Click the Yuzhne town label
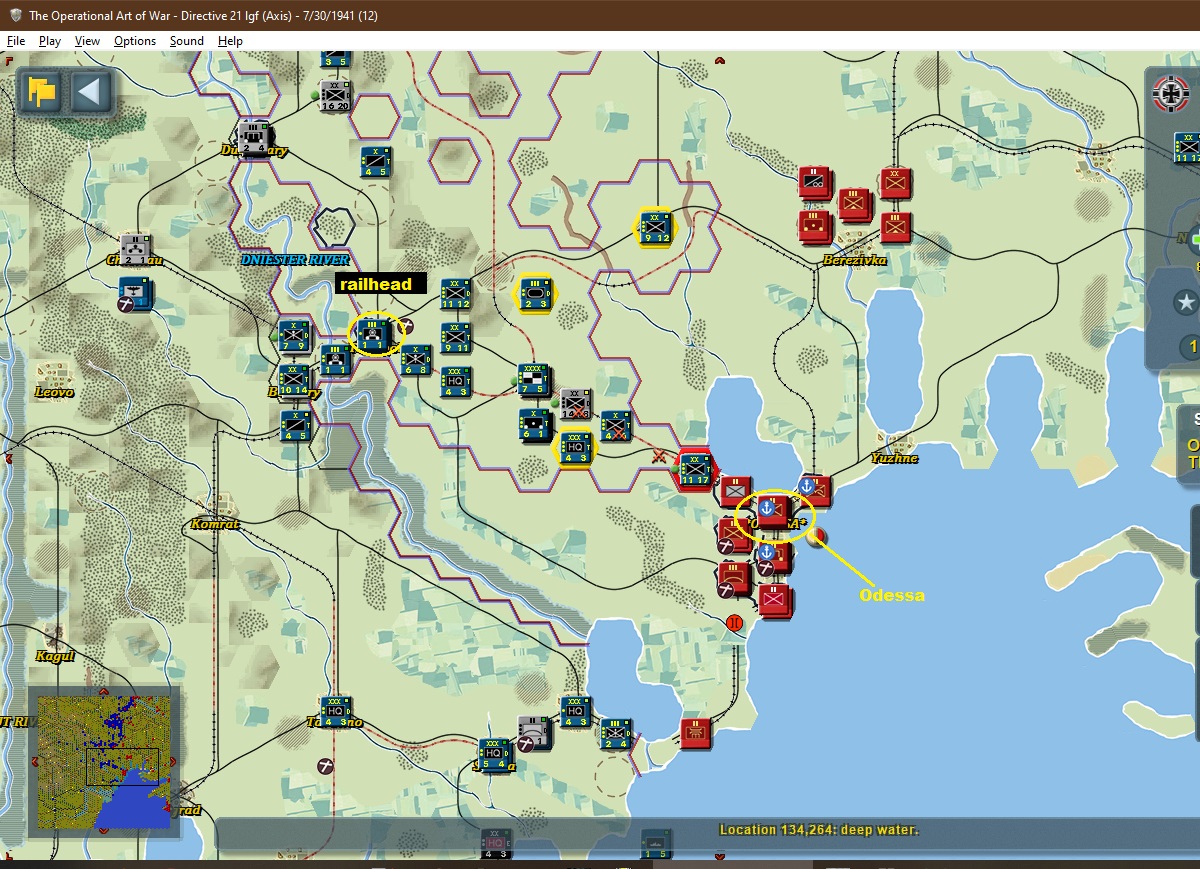 pyautogui.click(x=894, y=458)
